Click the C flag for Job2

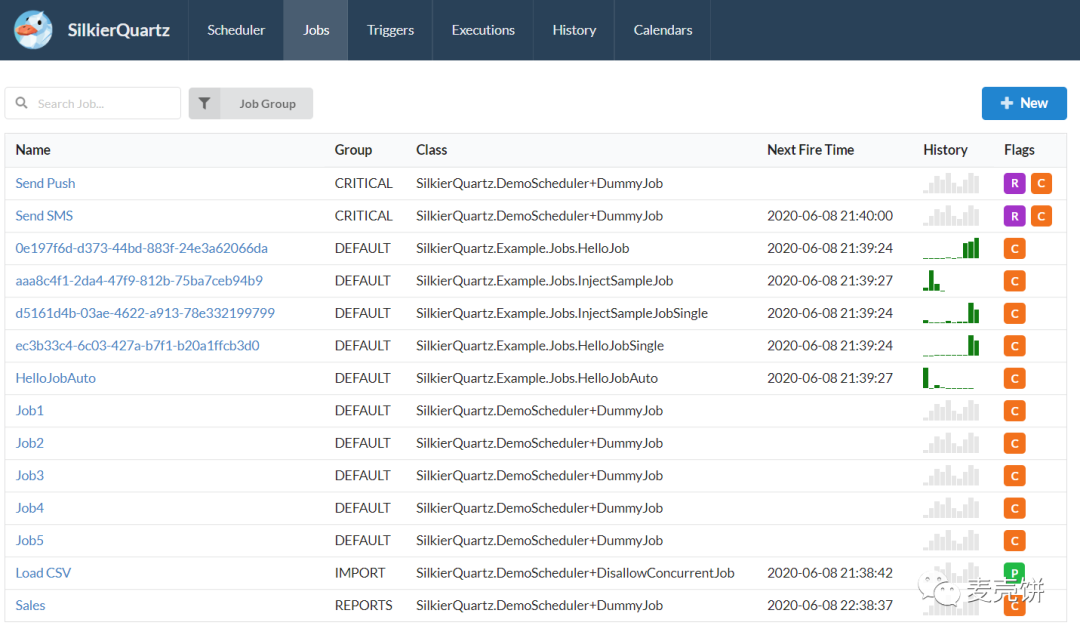[1014, 443]
